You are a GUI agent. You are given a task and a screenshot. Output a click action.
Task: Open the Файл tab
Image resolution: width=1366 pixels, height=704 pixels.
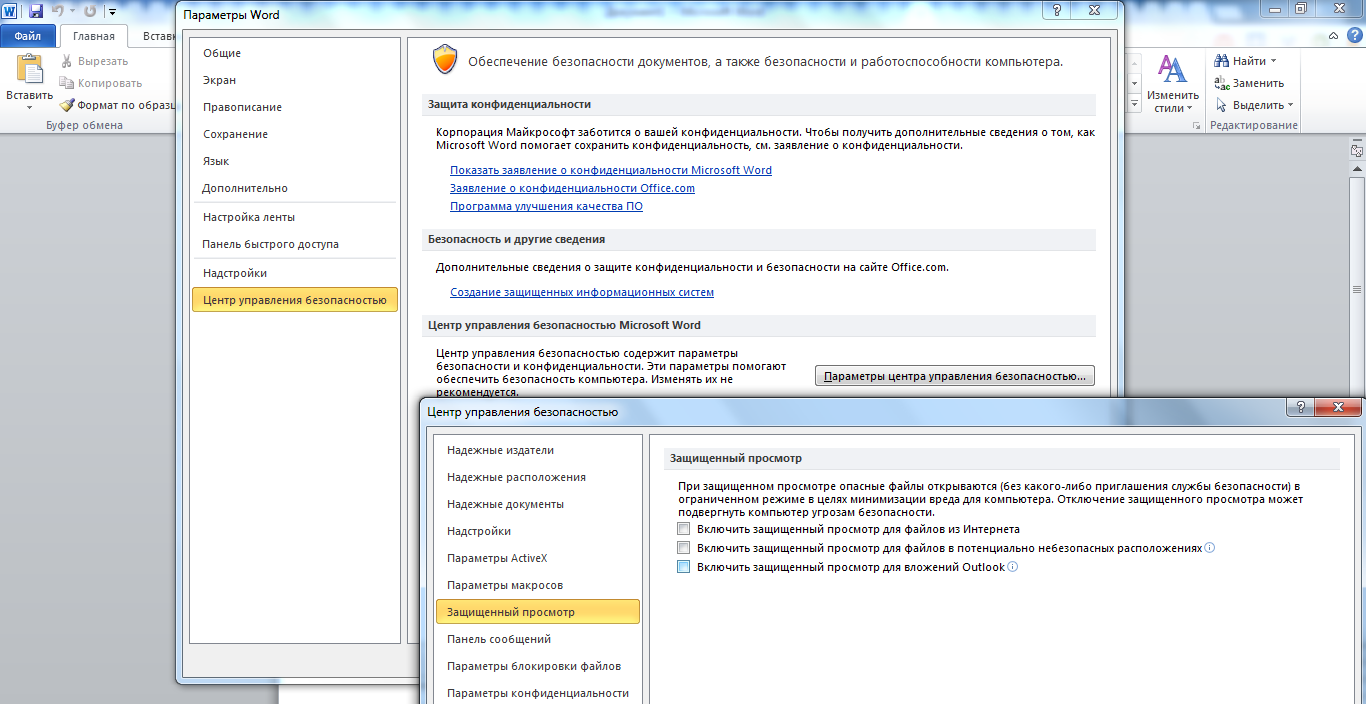[x=27, y=36]
